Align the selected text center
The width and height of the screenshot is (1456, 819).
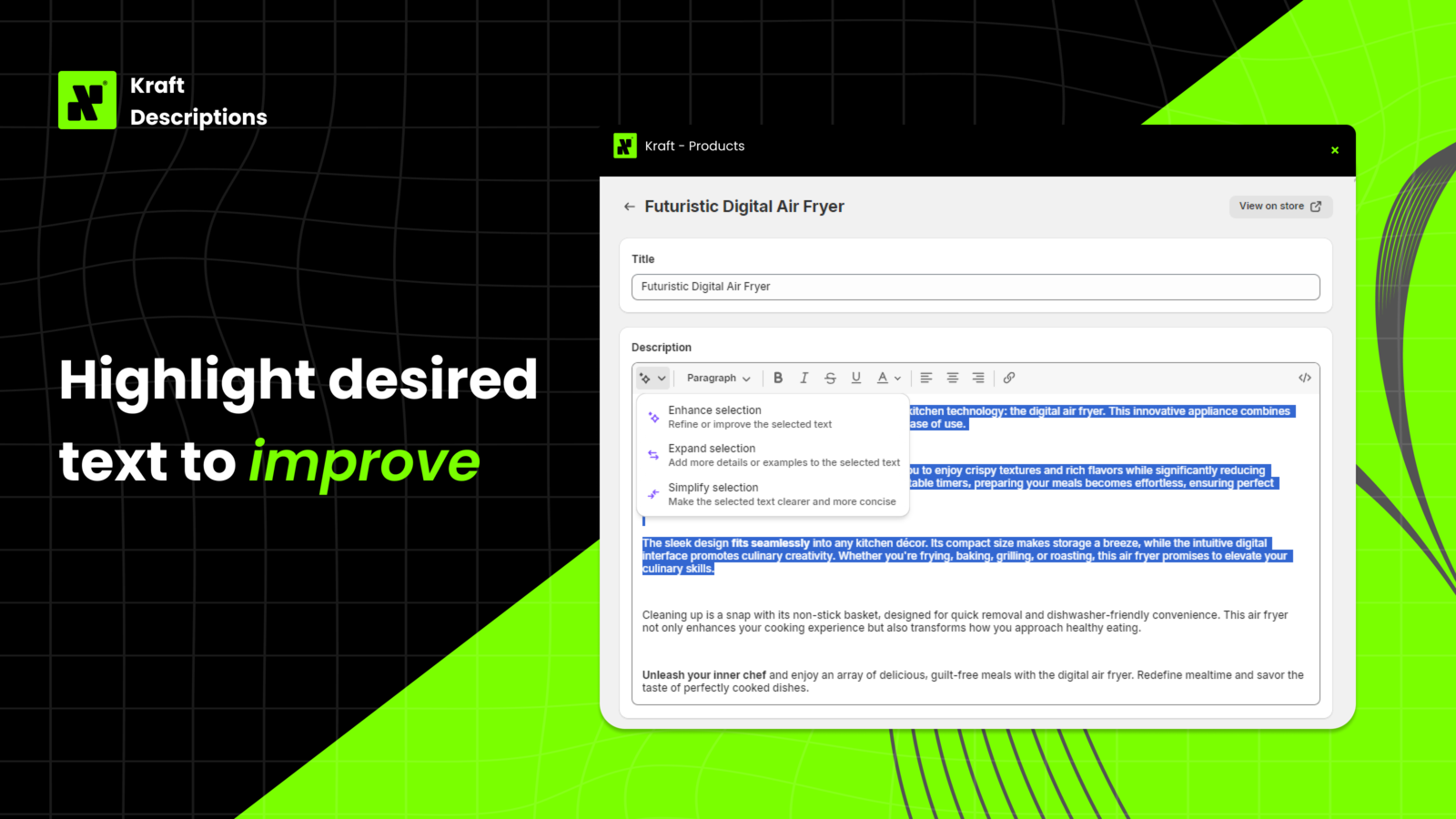tap(952, 378)
